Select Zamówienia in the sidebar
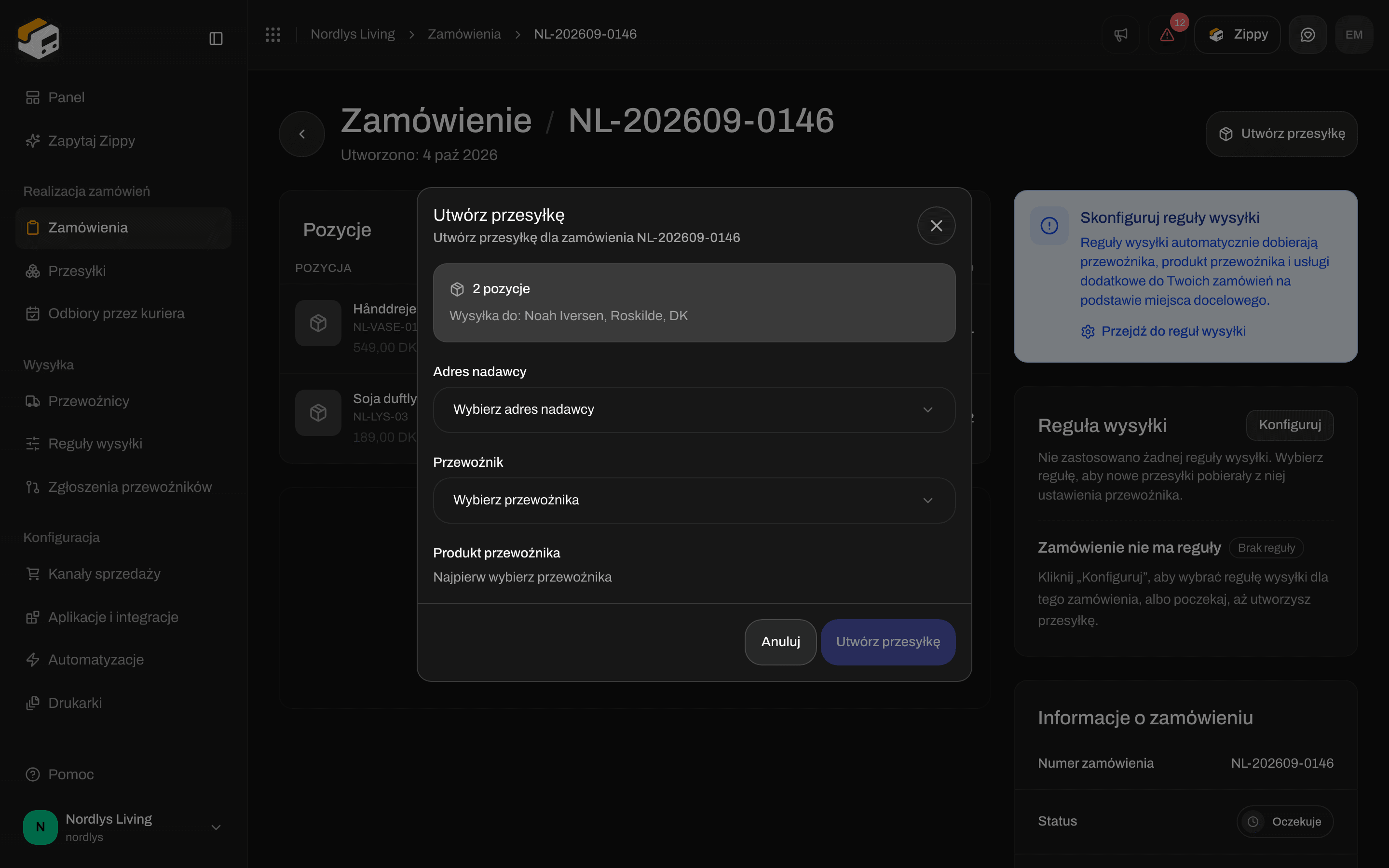Viewport: 1389px width, 868px height. coord(123,228)
